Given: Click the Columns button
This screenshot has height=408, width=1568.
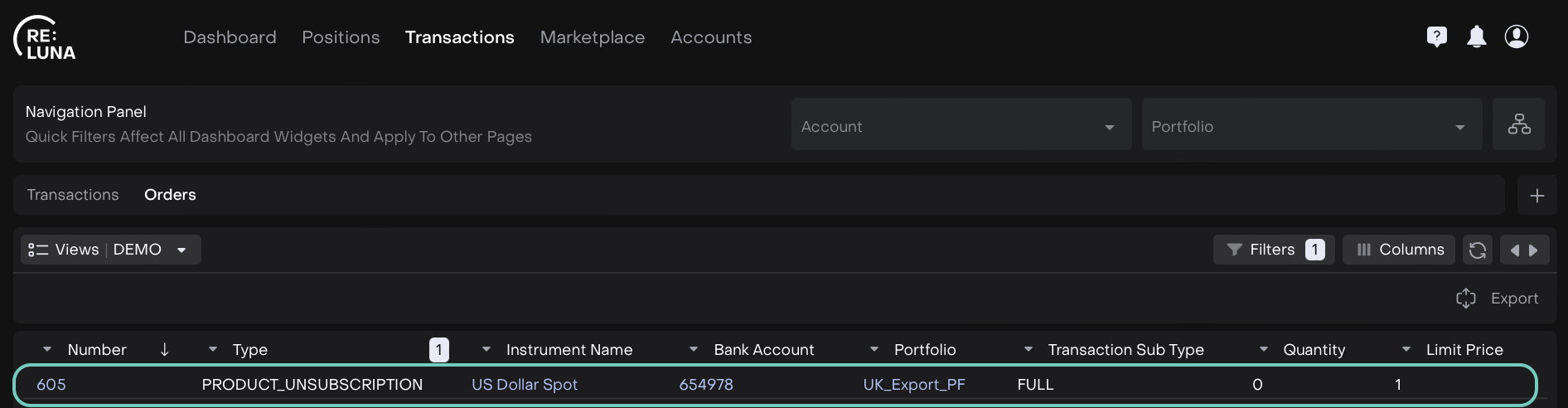Looking at the screenshot, I should click(1399, 250).
